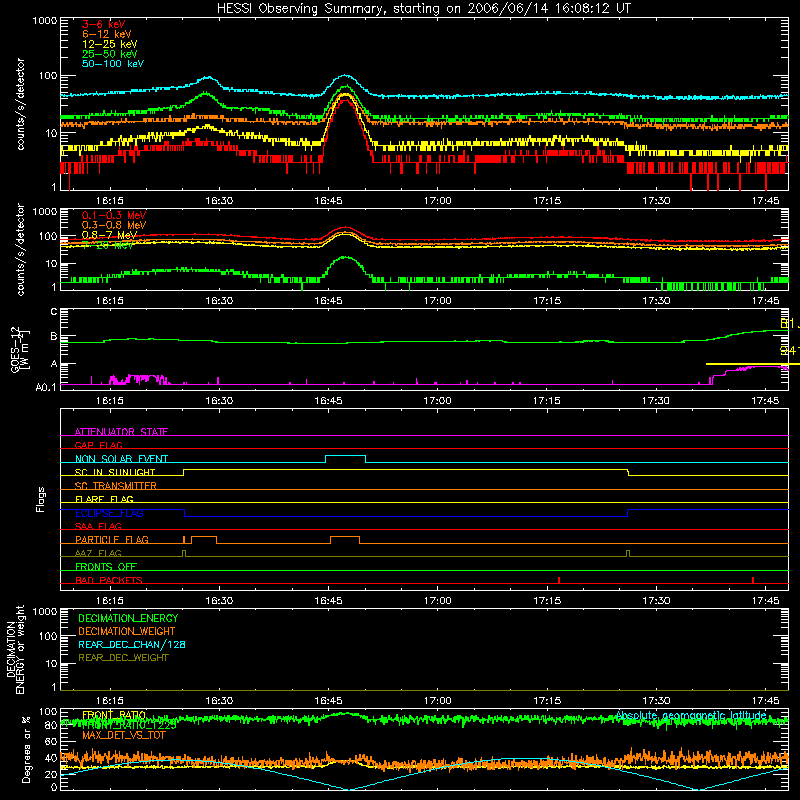Click the cyan 50-100 keV curve peak near 16:47
This screenshot has height=800, width=800.
[345, 76]
